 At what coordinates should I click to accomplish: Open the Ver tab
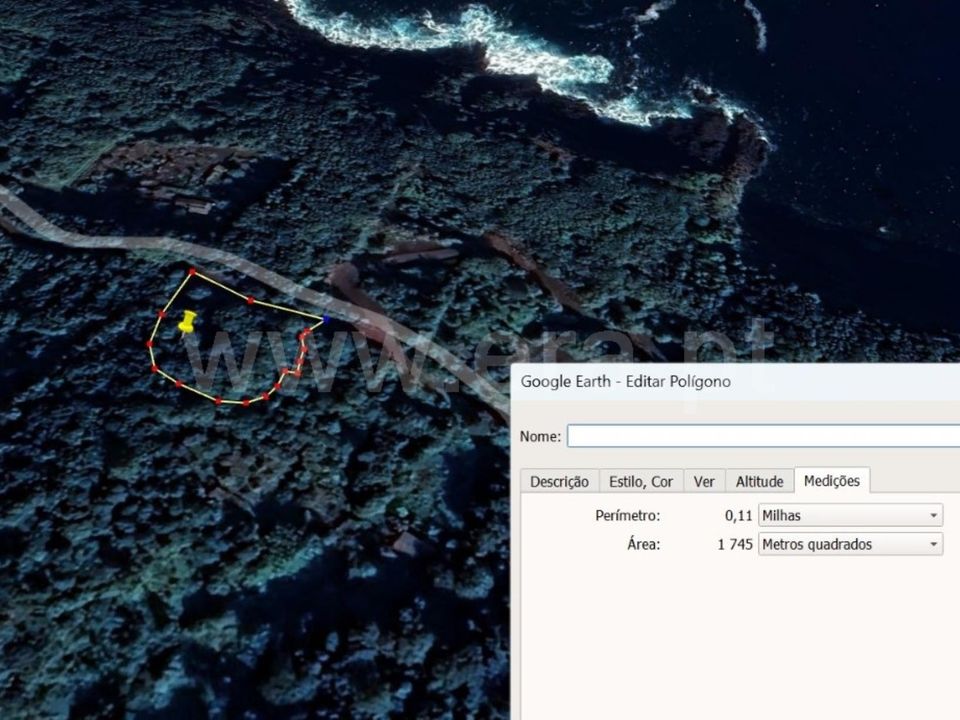pyautogui.click(x=704, y=481)
